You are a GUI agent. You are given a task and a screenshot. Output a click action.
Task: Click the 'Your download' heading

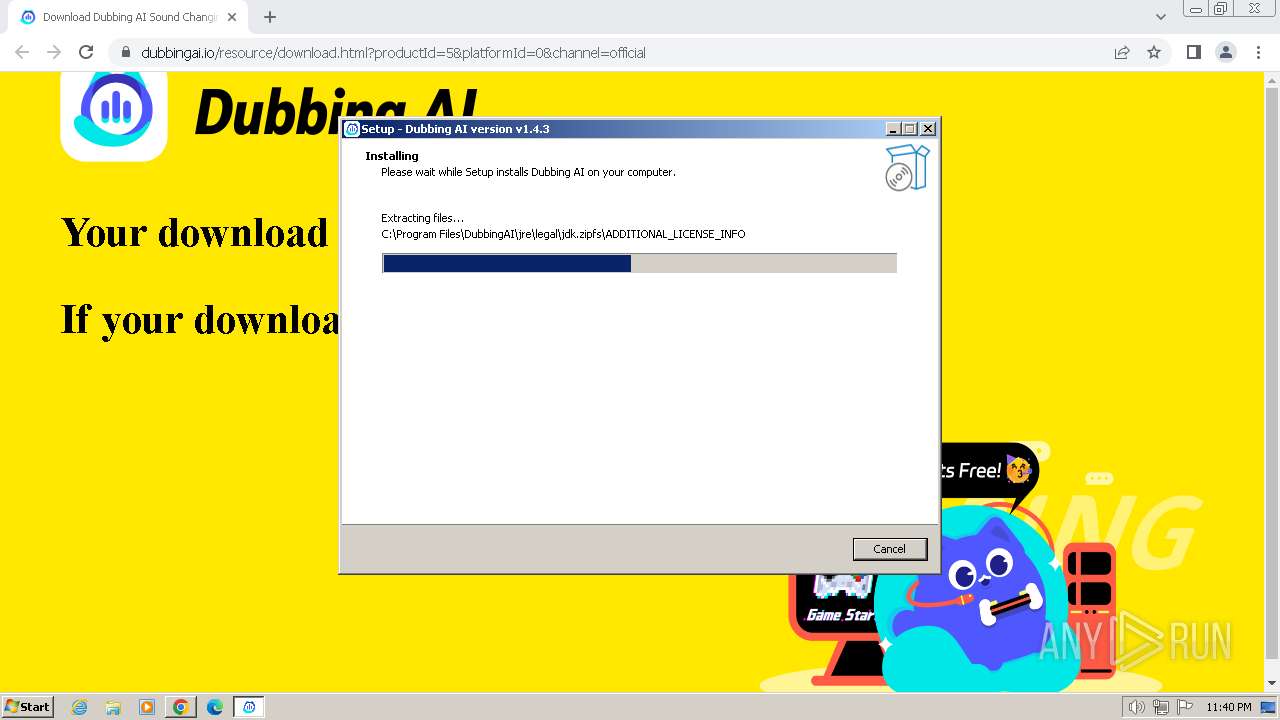tap(195, 233)
